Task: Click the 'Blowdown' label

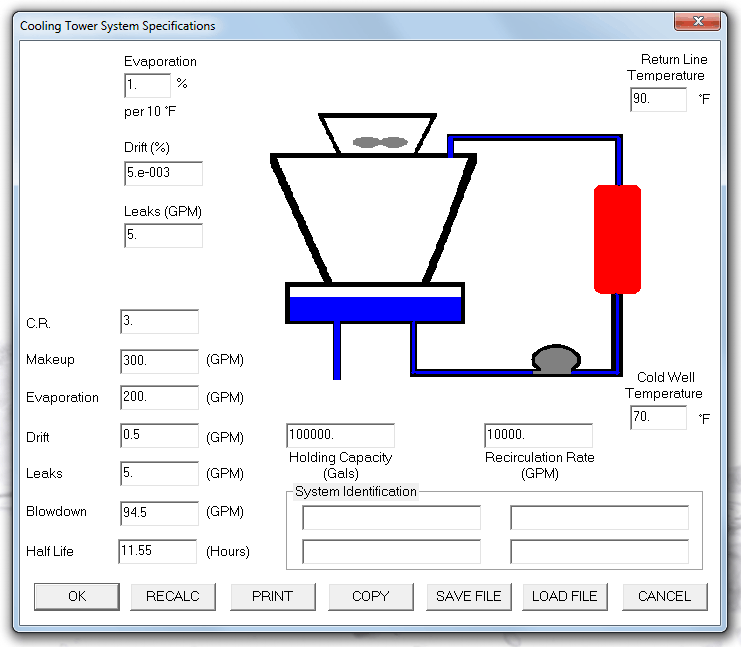Action: point(56,512)
